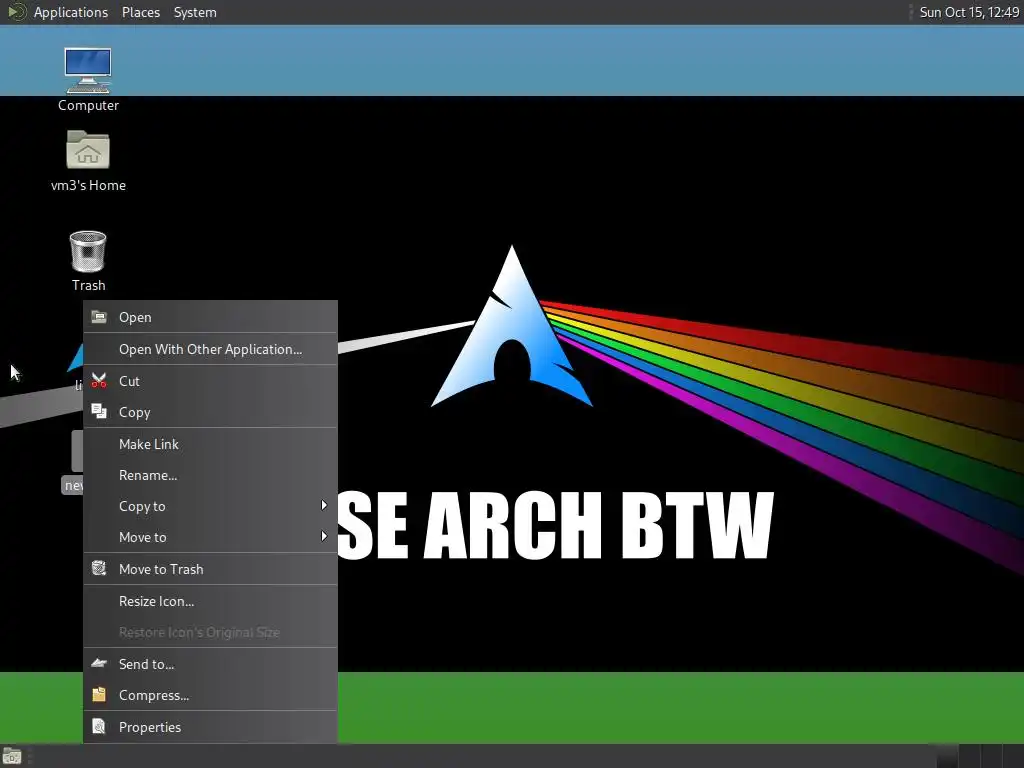The height and width of the screenshot is (768, 1024).
Task: Click the vm3's Home label text
Action: tap(88, 185)
